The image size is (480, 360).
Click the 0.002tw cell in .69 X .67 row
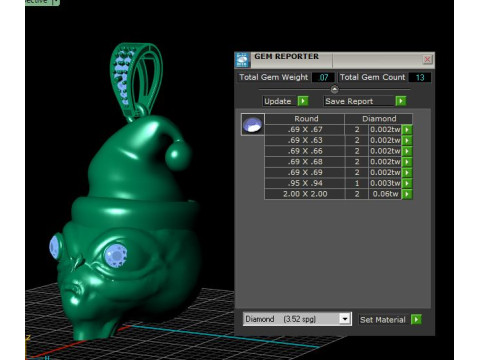tap(385, 129)
